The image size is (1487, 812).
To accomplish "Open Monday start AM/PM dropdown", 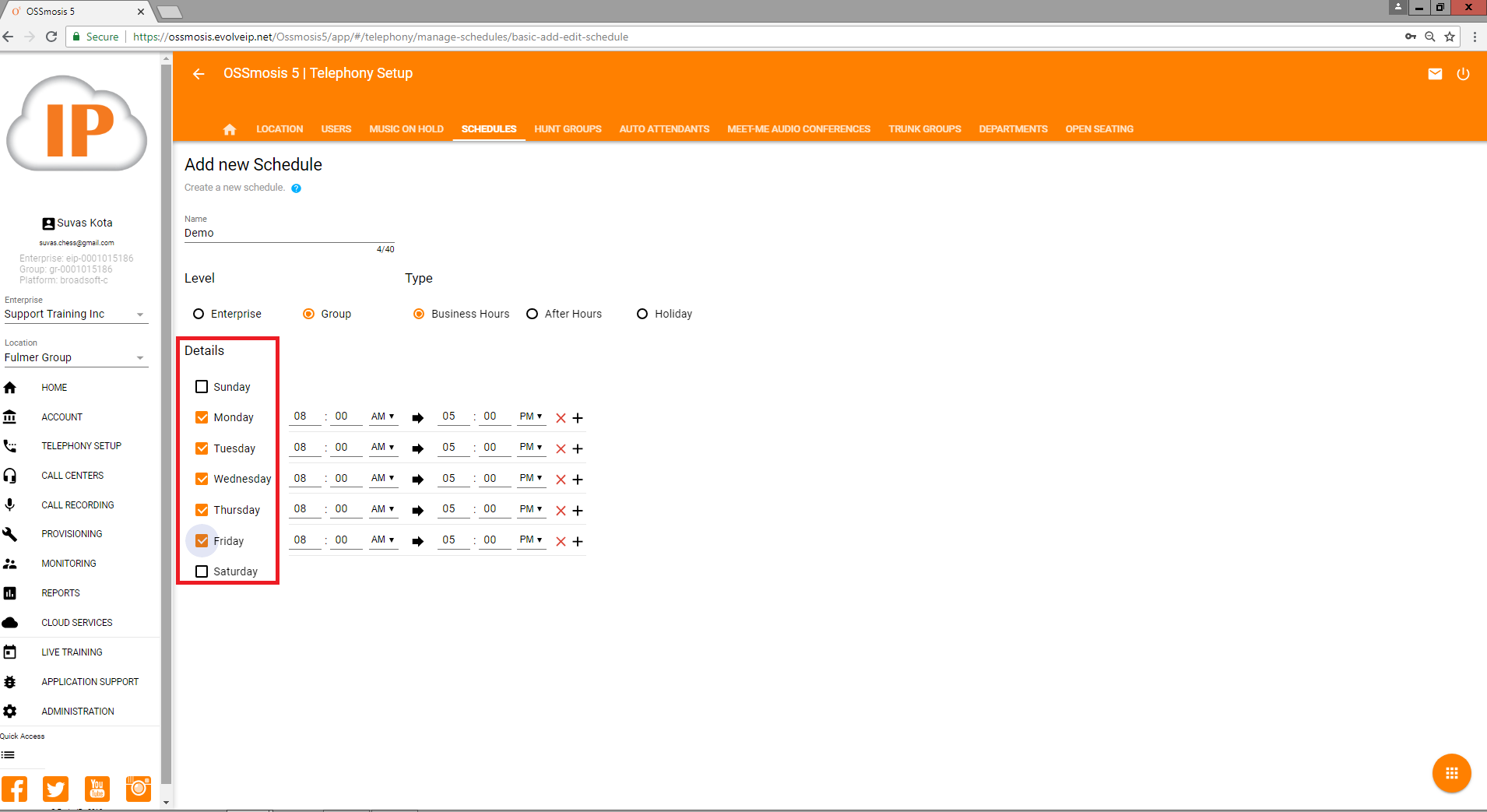I will click(x=382, y=417).
